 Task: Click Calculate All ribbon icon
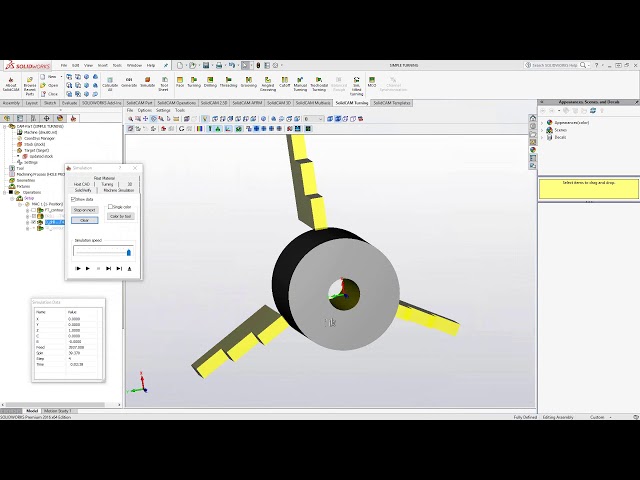110,84
